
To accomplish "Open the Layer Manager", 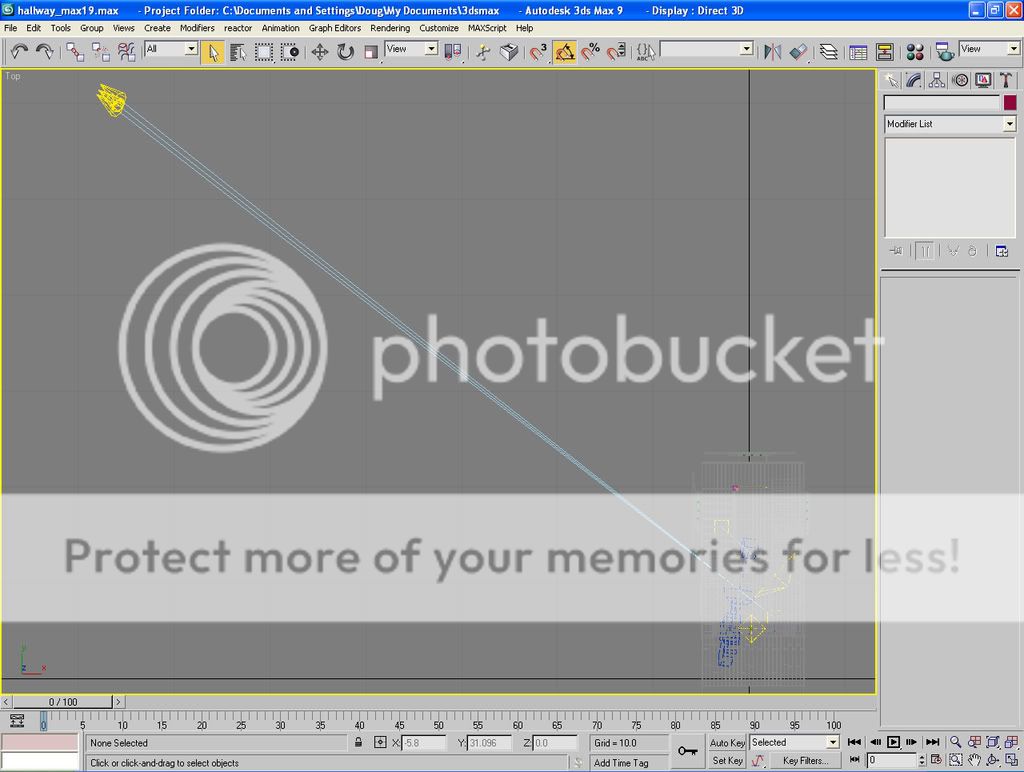I will (829, 51).
